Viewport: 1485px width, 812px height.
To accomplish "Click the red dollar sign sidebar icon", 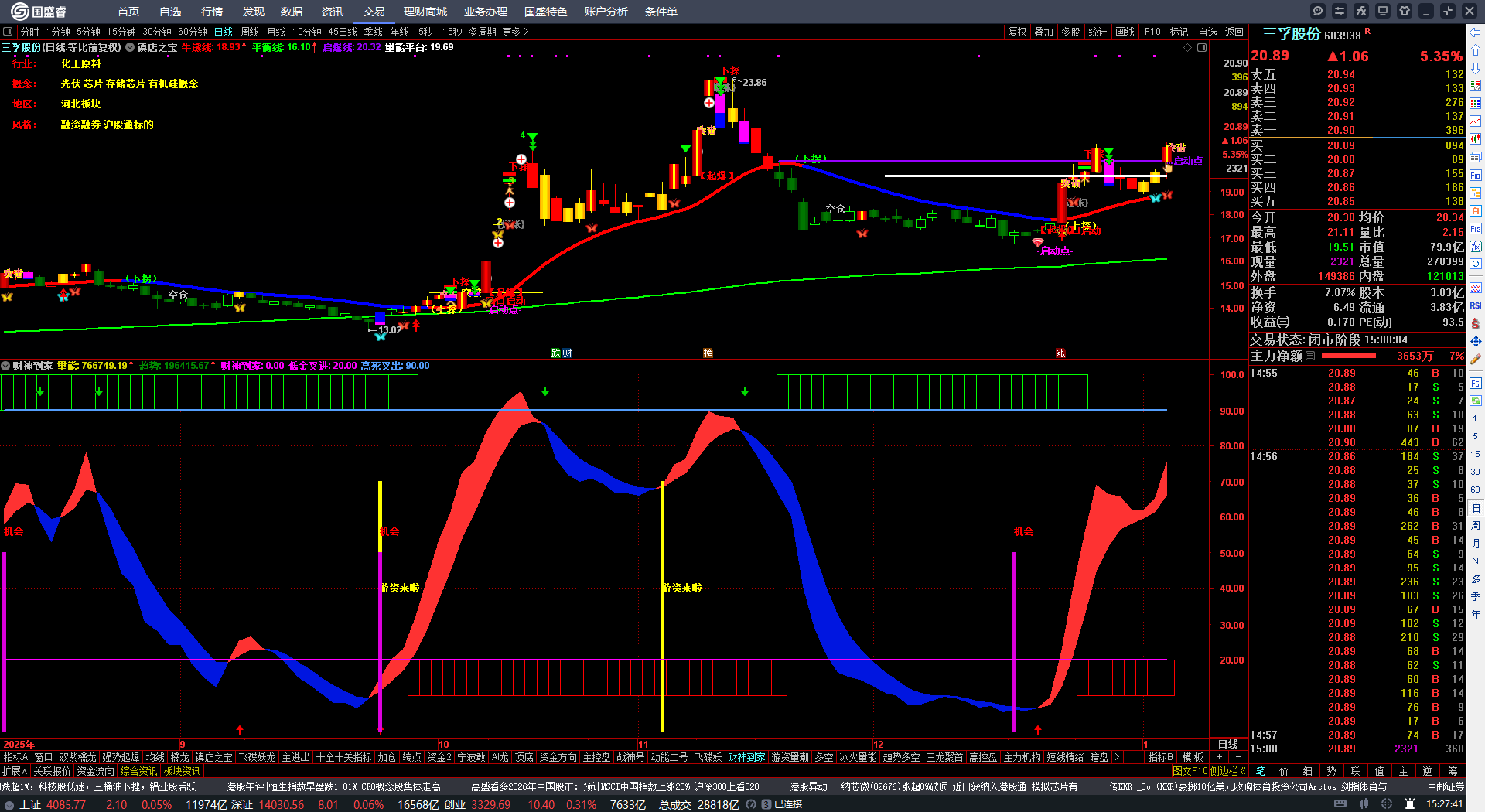I will click(1476, 323).
